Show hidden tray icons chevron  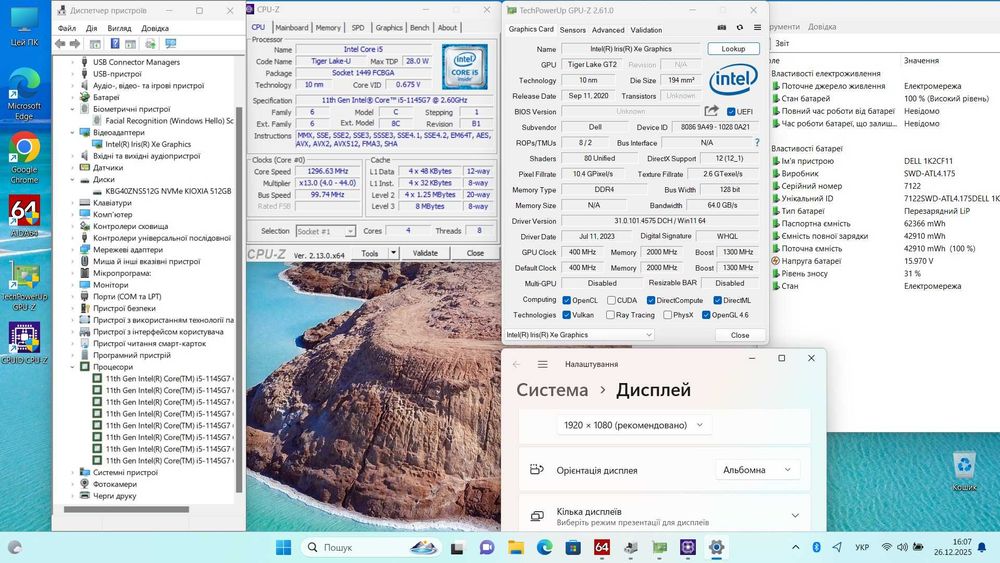[795, 547]
